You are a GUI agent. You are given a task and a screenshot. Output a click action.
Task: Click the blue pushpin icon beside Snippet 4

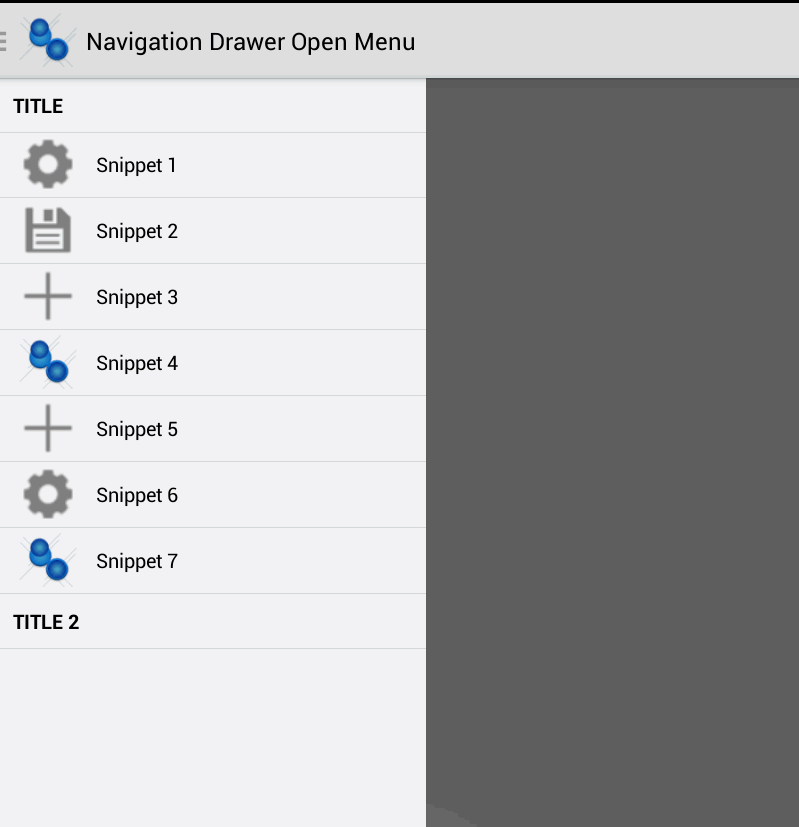[x=48, y=362]
